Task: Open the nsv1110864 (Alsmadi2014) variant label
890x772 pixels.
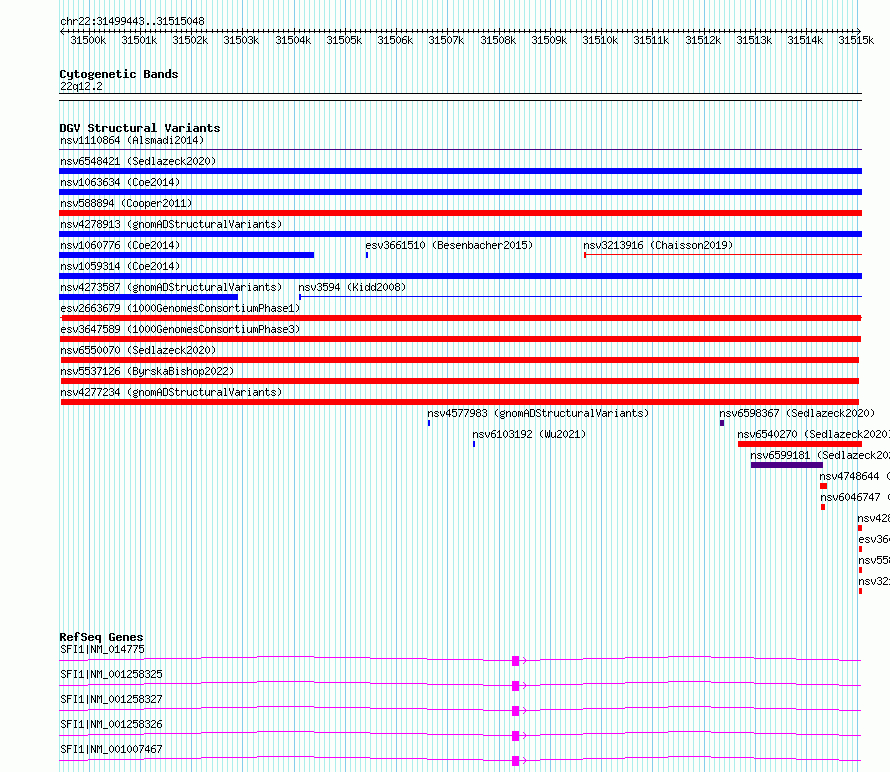Action: pyautogui.click(x=131, y=140)
